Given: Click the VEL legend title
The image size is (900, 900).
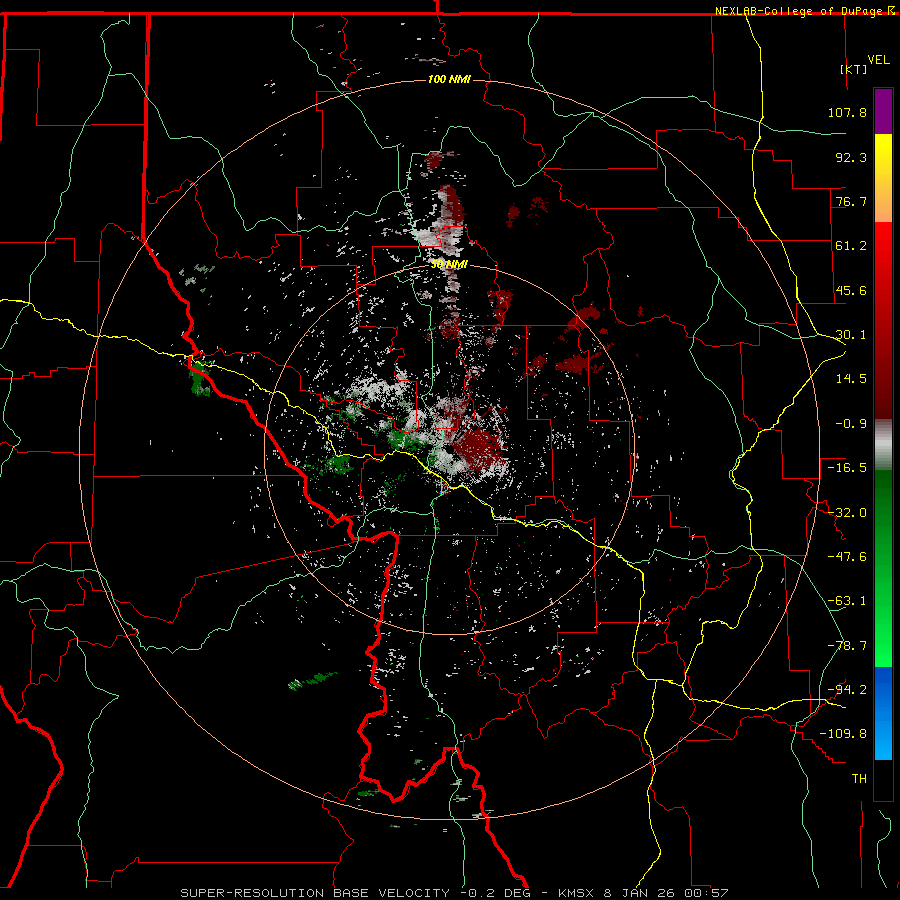Looking at the screenshot, I should tap(878, 60).
